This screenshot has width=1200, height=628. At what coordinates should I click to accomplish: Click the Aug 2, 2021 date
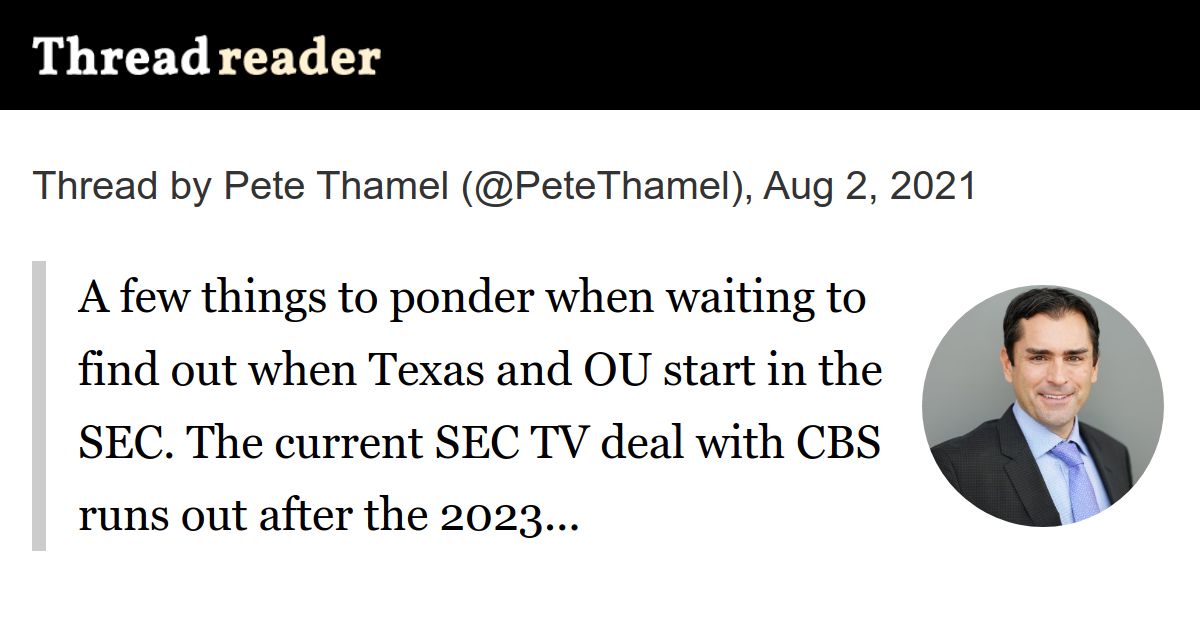tap(870, 187)
